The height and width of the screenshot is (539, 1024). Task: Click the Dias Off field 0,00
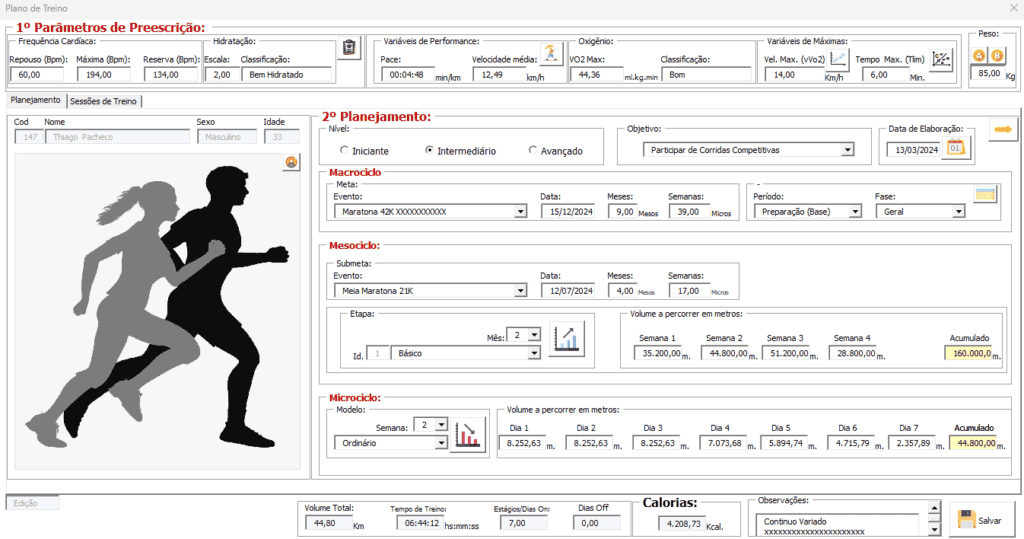tap(596, 523)
